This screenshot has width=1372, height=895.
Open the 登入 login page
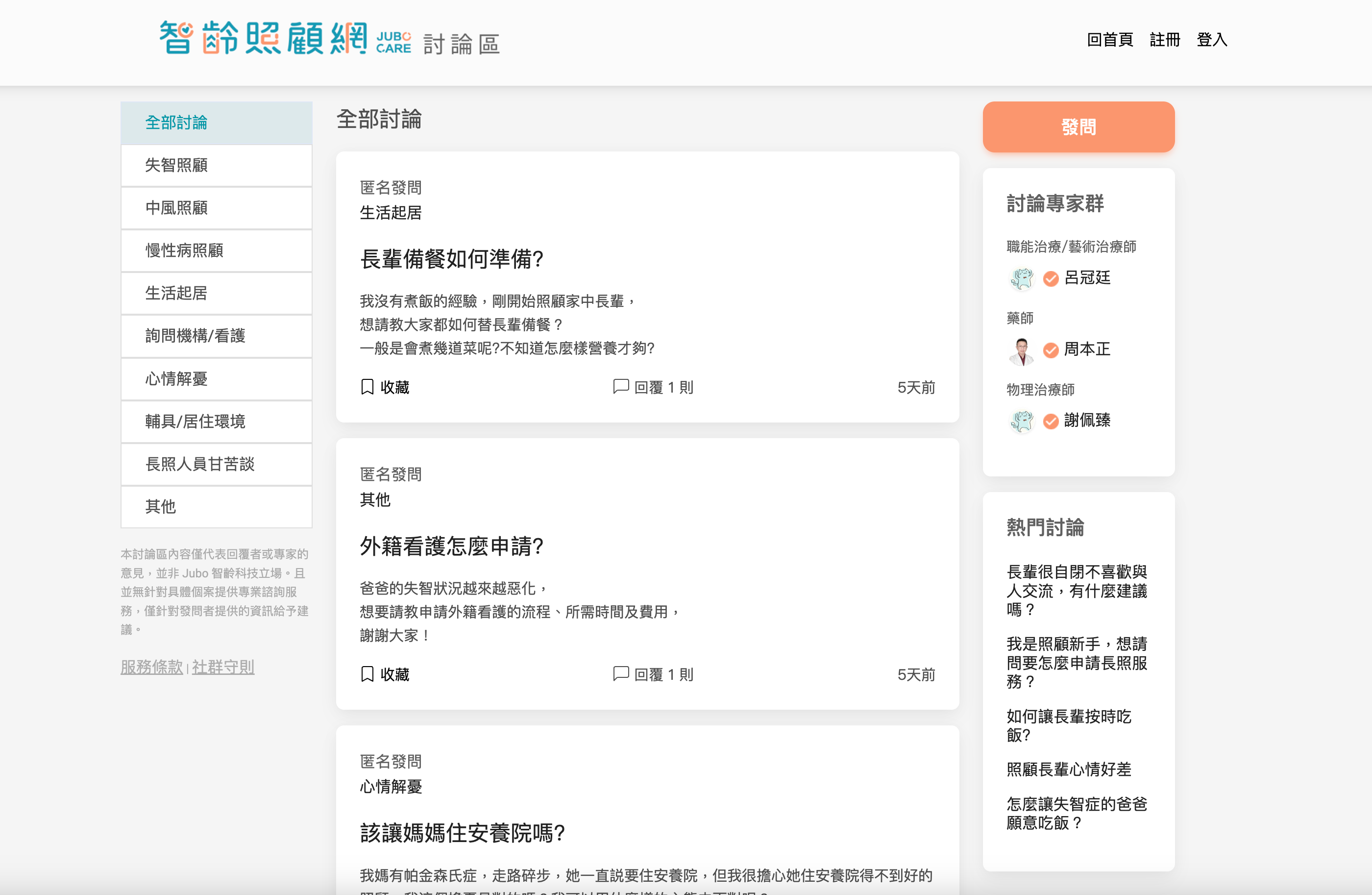[x=1212, y=40]
